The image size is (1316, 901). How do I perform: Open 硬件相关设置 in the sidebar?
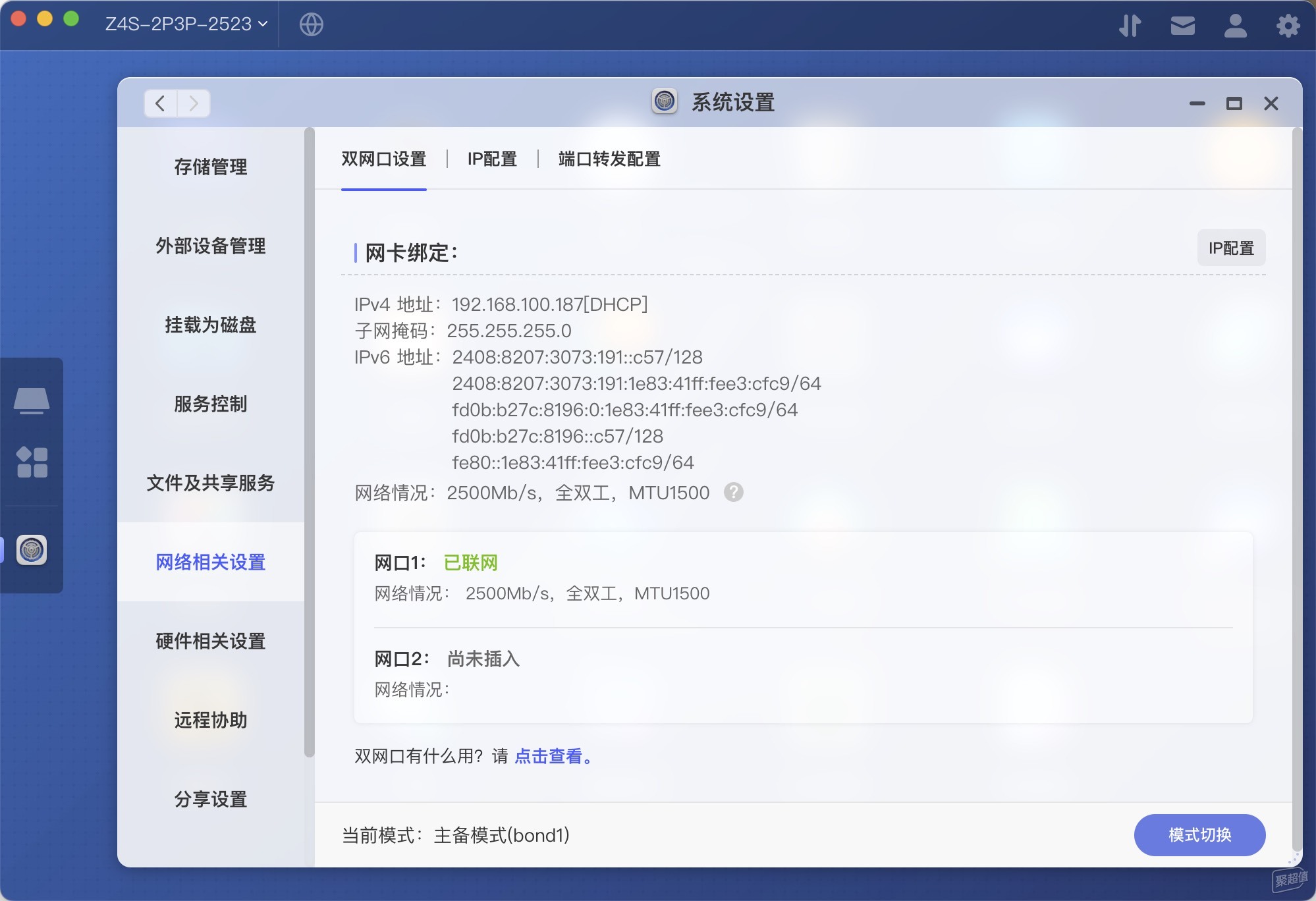[211, 641]
